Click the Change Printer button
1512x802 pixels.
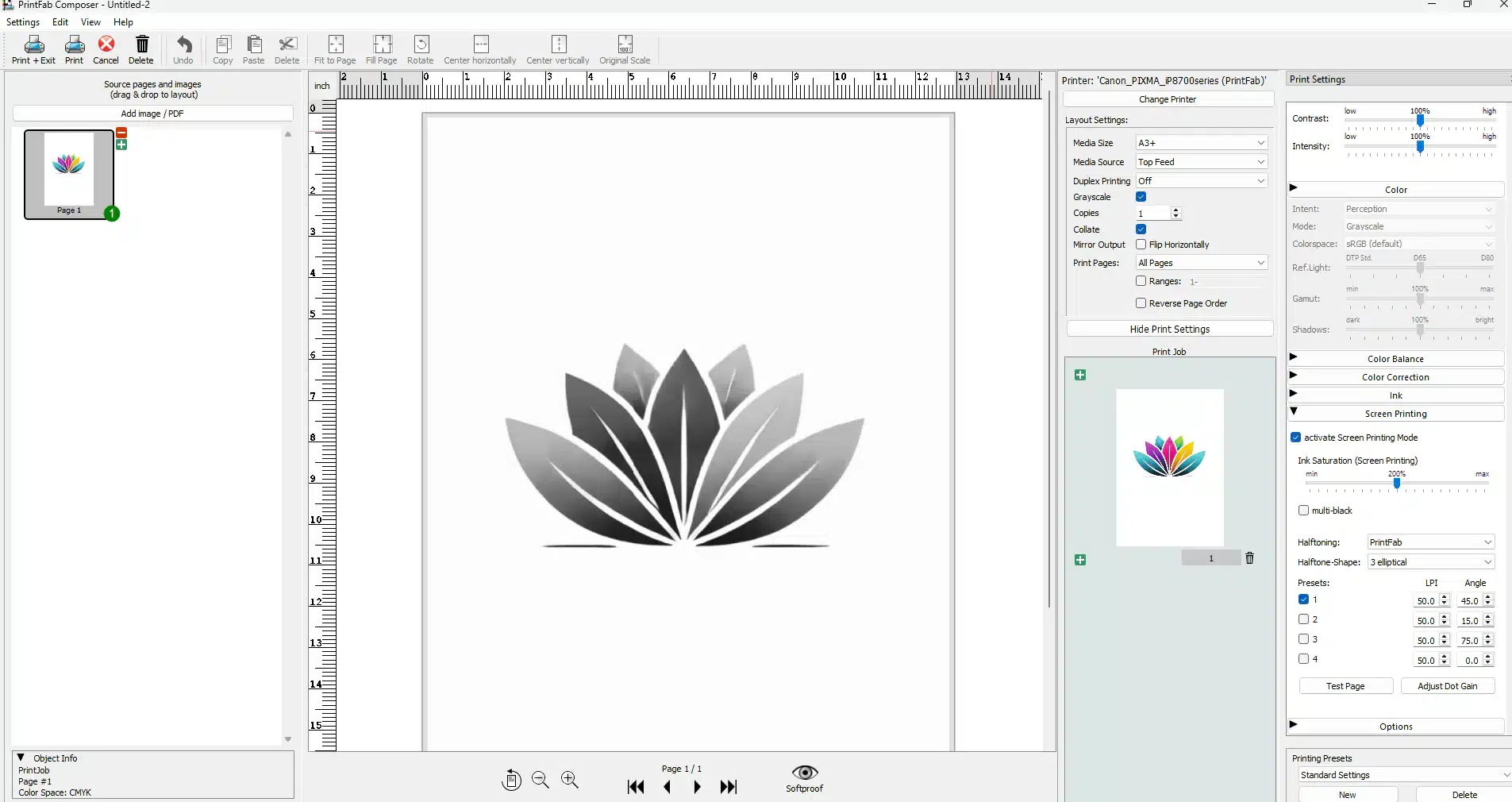[x=1168, y=99]
